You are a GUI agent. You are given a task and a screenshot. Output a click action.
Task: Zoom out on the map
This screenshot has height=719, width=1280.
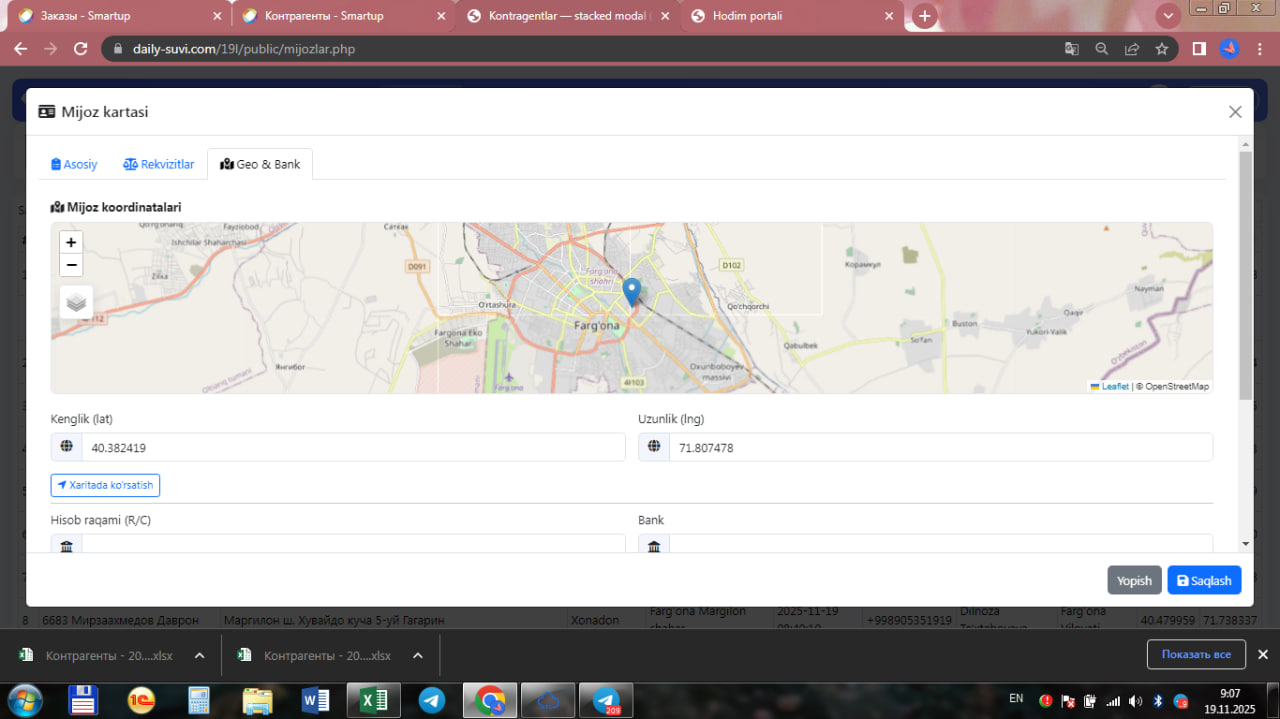[x=71, y=265]
